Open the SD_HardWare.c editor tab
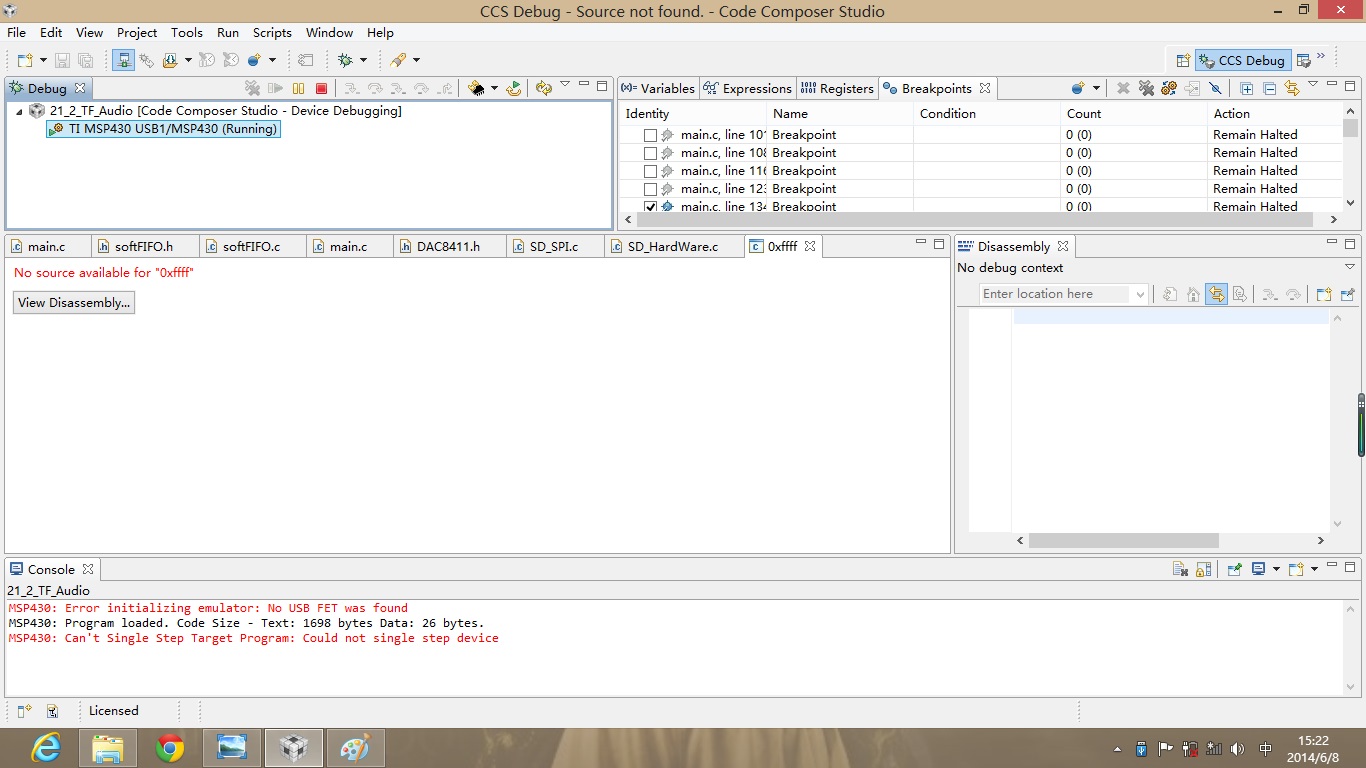Screen dimensions: 1366x768 (x=673, y=246)
